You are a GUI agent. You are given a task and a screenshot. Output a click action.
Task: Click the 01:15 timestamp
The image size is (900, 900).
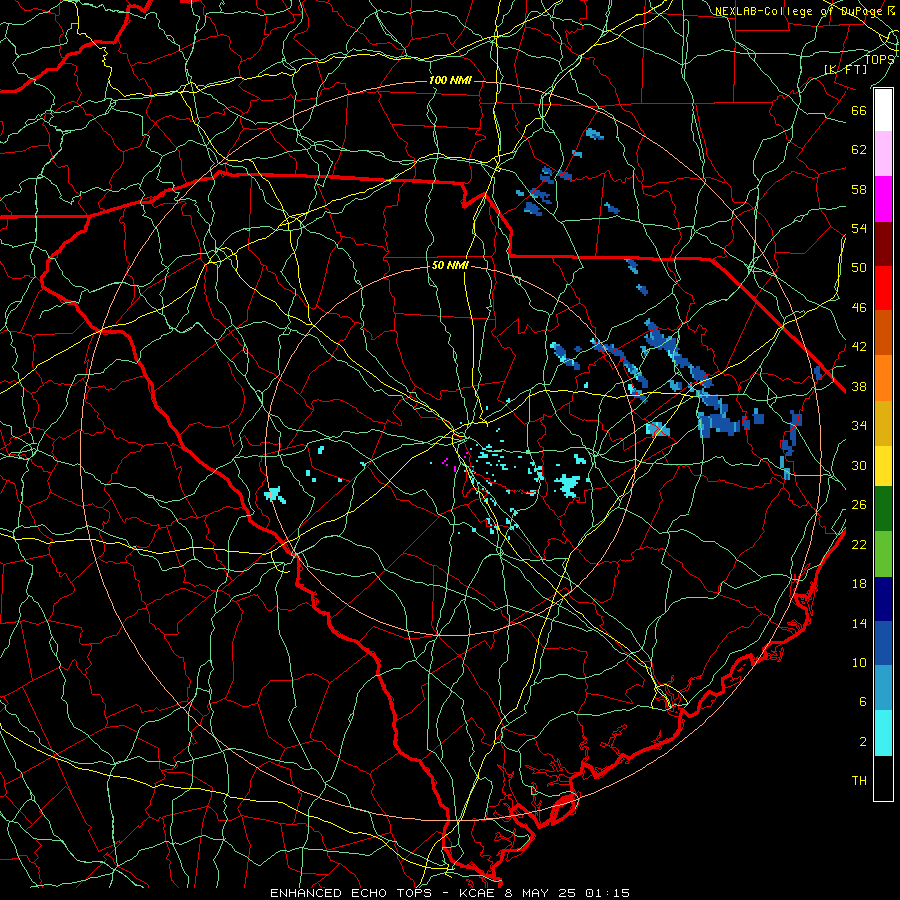(x=607, y=893)
